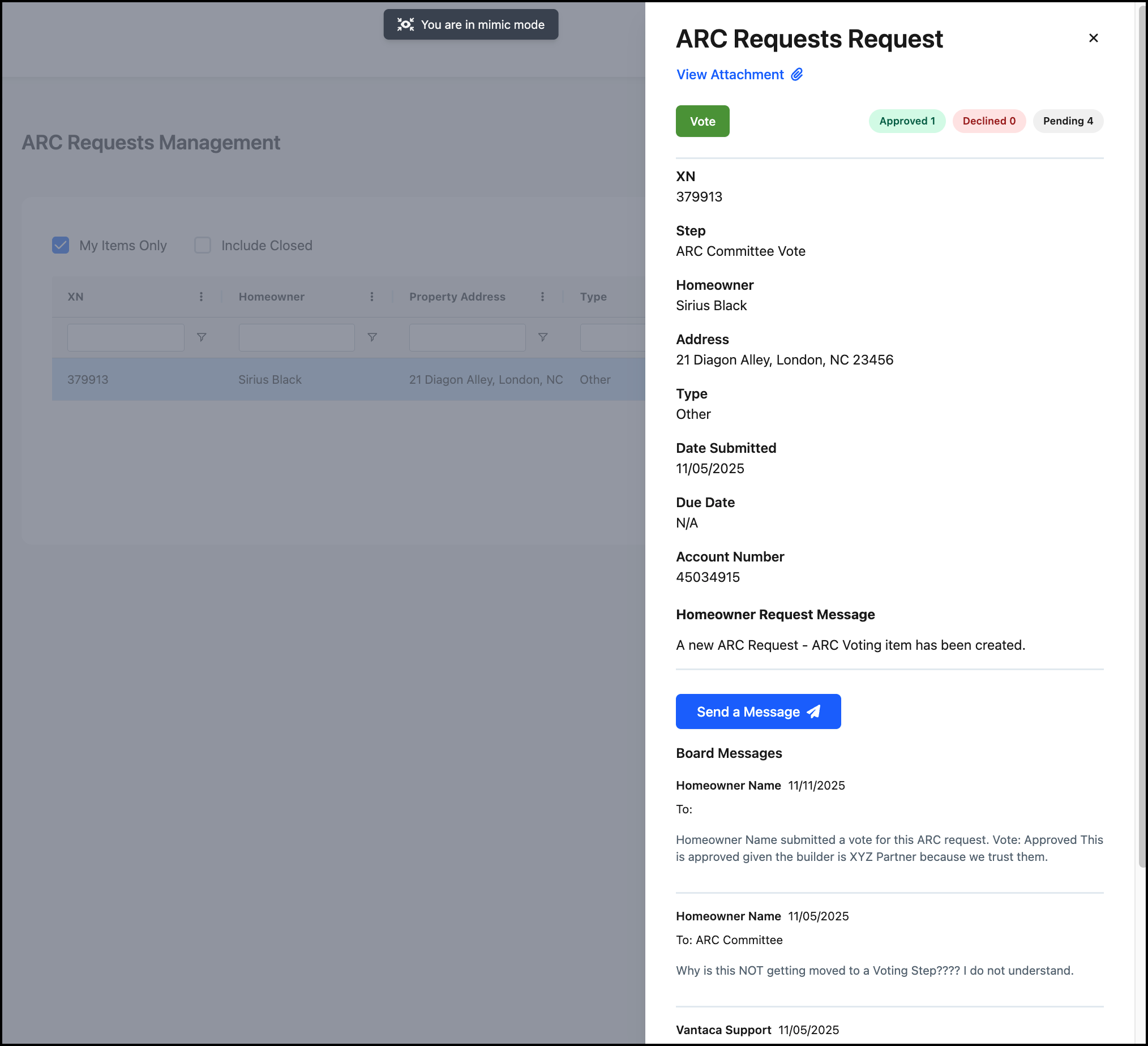This screenshot has width=1148, height=1046.
Task: Click the Pending 4 status badge
Action: pyautogui.click(x=1068, y=121)
